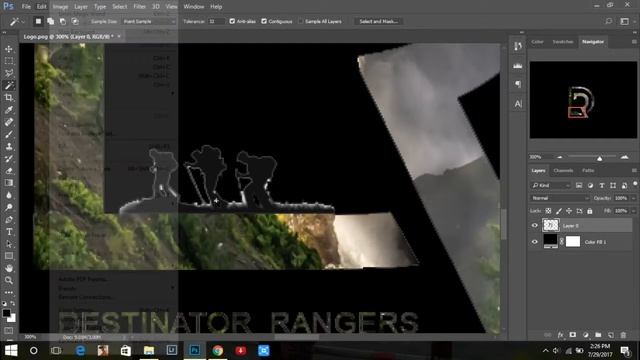The image size is (640, 360).
Task: Toggle Lock position icon
Action: (569, 211)
